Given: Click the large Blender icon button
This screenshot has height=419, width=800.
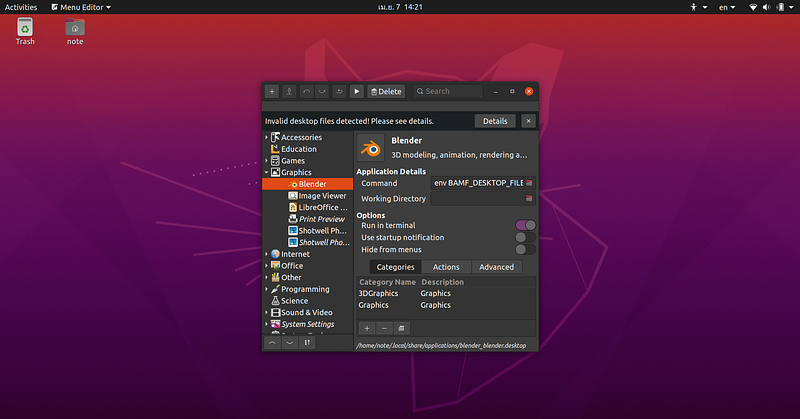Looking at the screenshot, I should click(x=370, y=148).
